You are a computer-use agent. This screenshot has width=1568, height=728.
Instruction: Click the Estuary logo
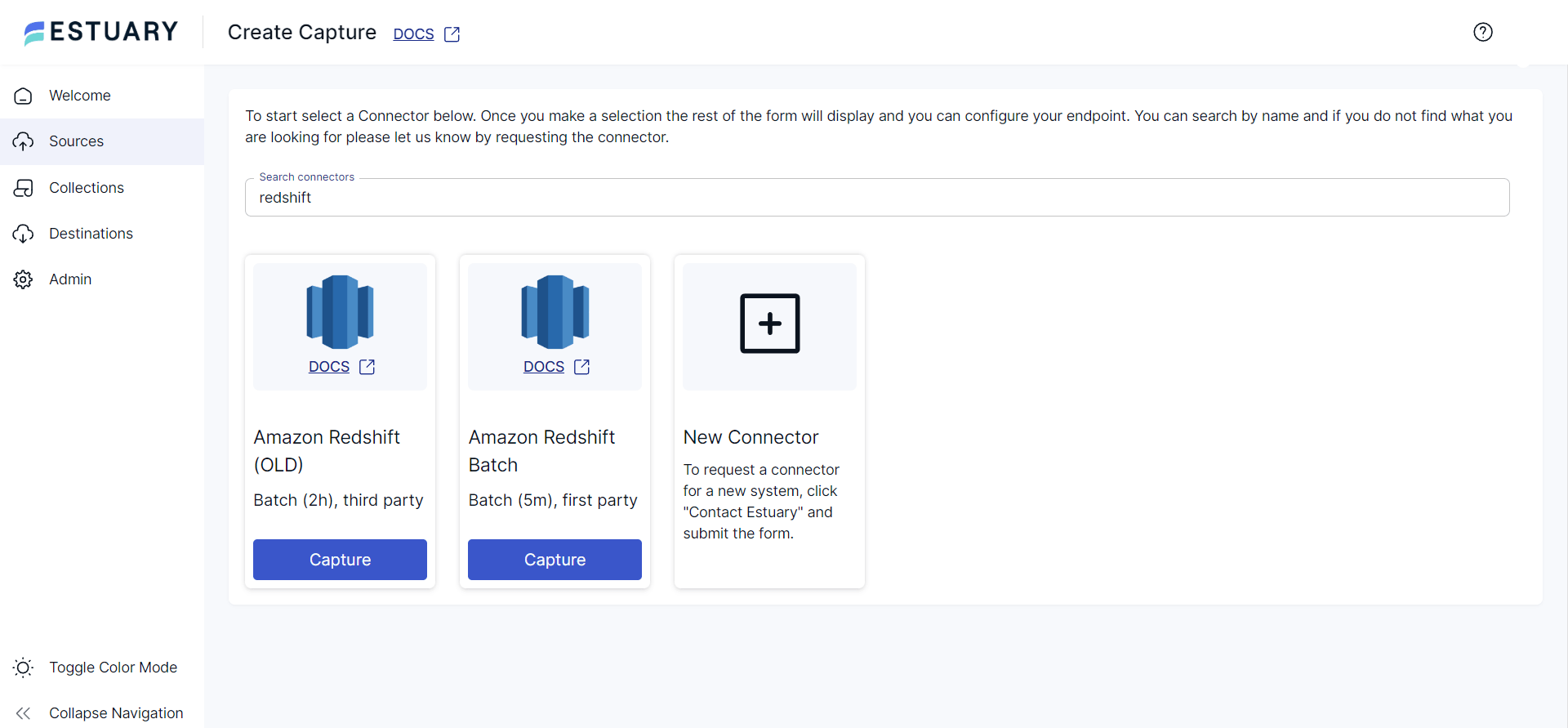point(100,32)
